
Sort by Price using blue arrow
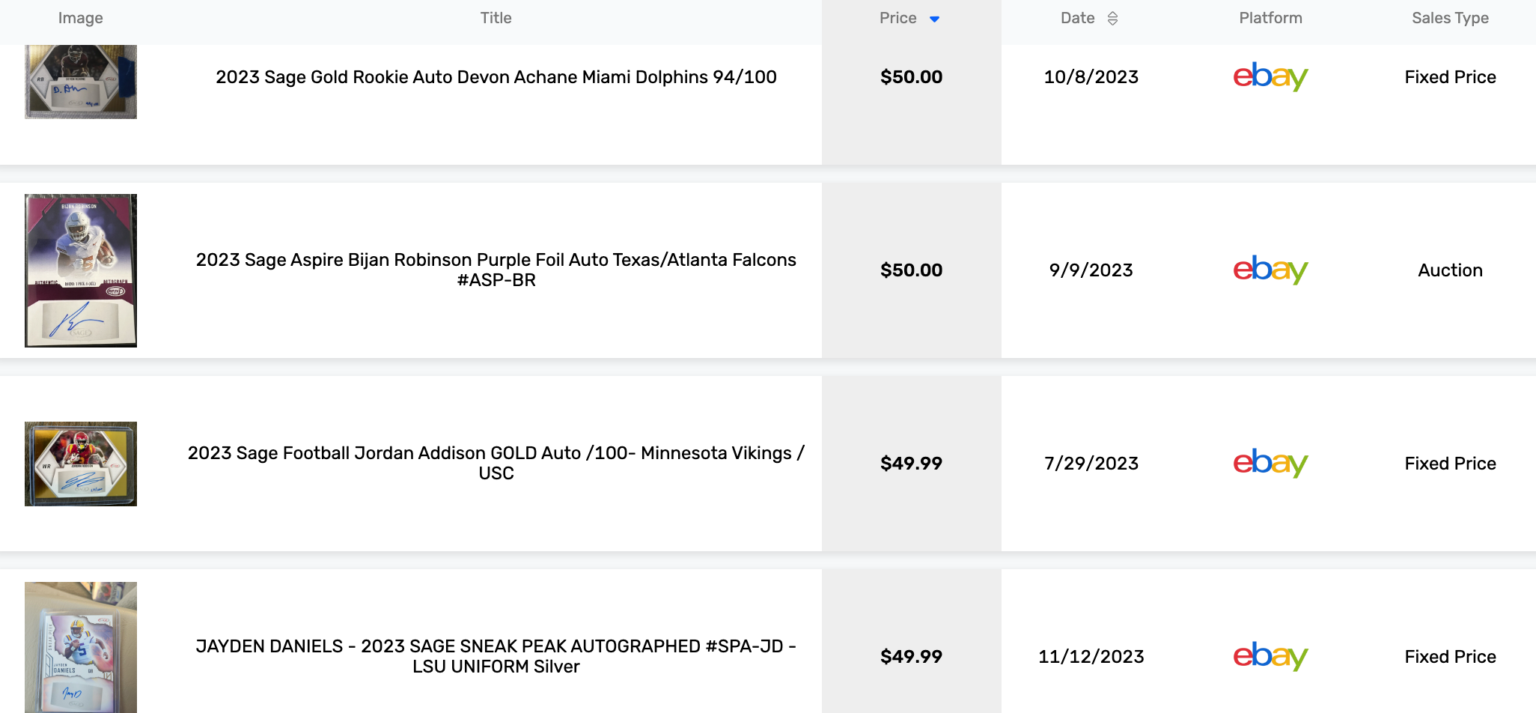[934, 19]
